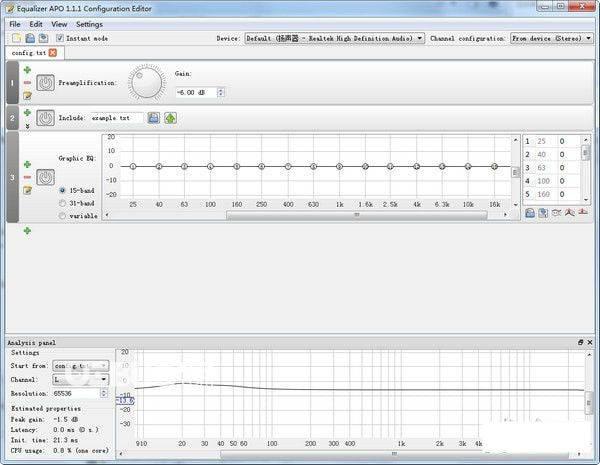This screenshot has width=600, height=465.
Task: Click the band table vertical scrollbar
Action: tap(585, 152)
